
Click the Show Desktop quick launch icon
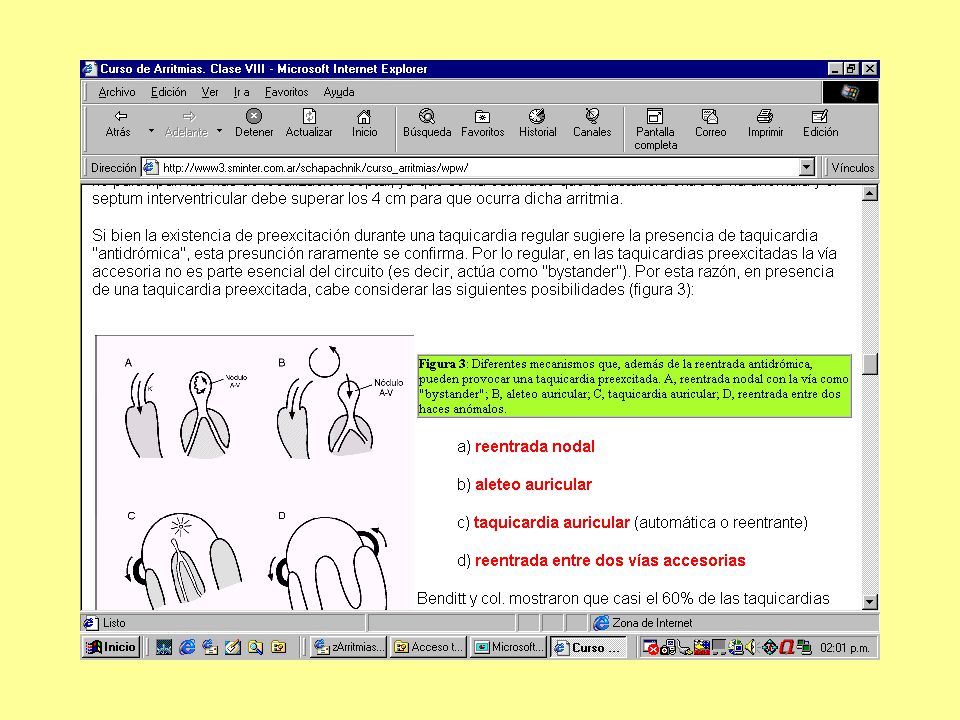(x=163, y=647)
